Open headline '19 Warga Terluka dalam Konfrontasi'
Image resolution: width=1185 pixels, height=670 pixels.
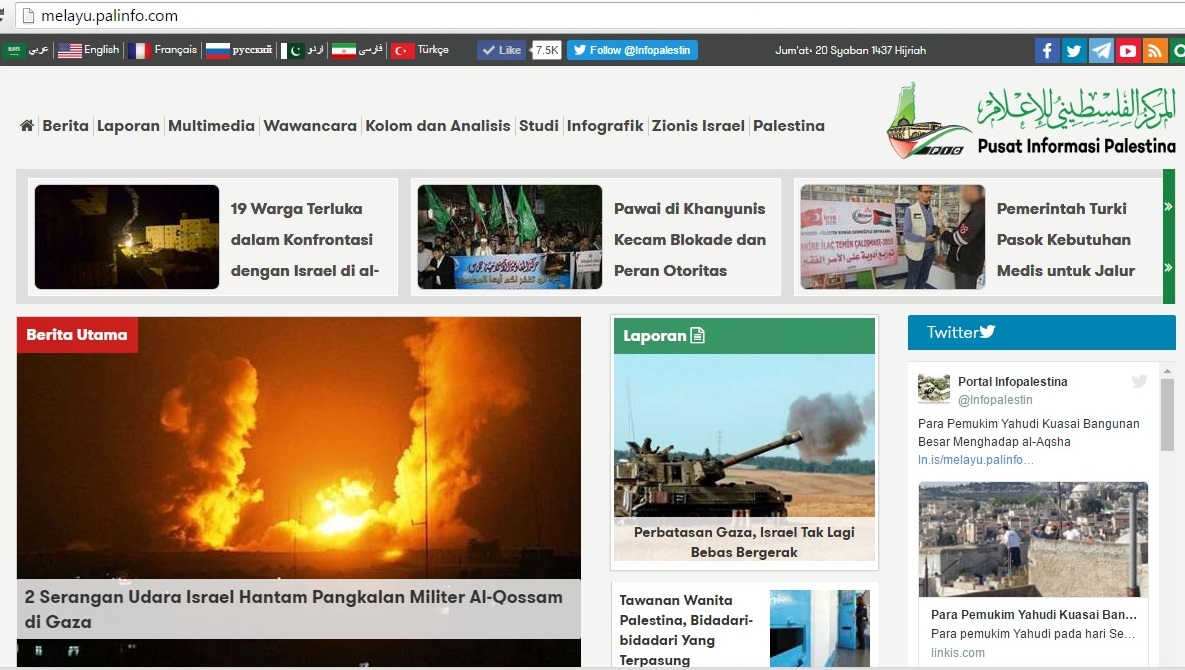[305, 239]
